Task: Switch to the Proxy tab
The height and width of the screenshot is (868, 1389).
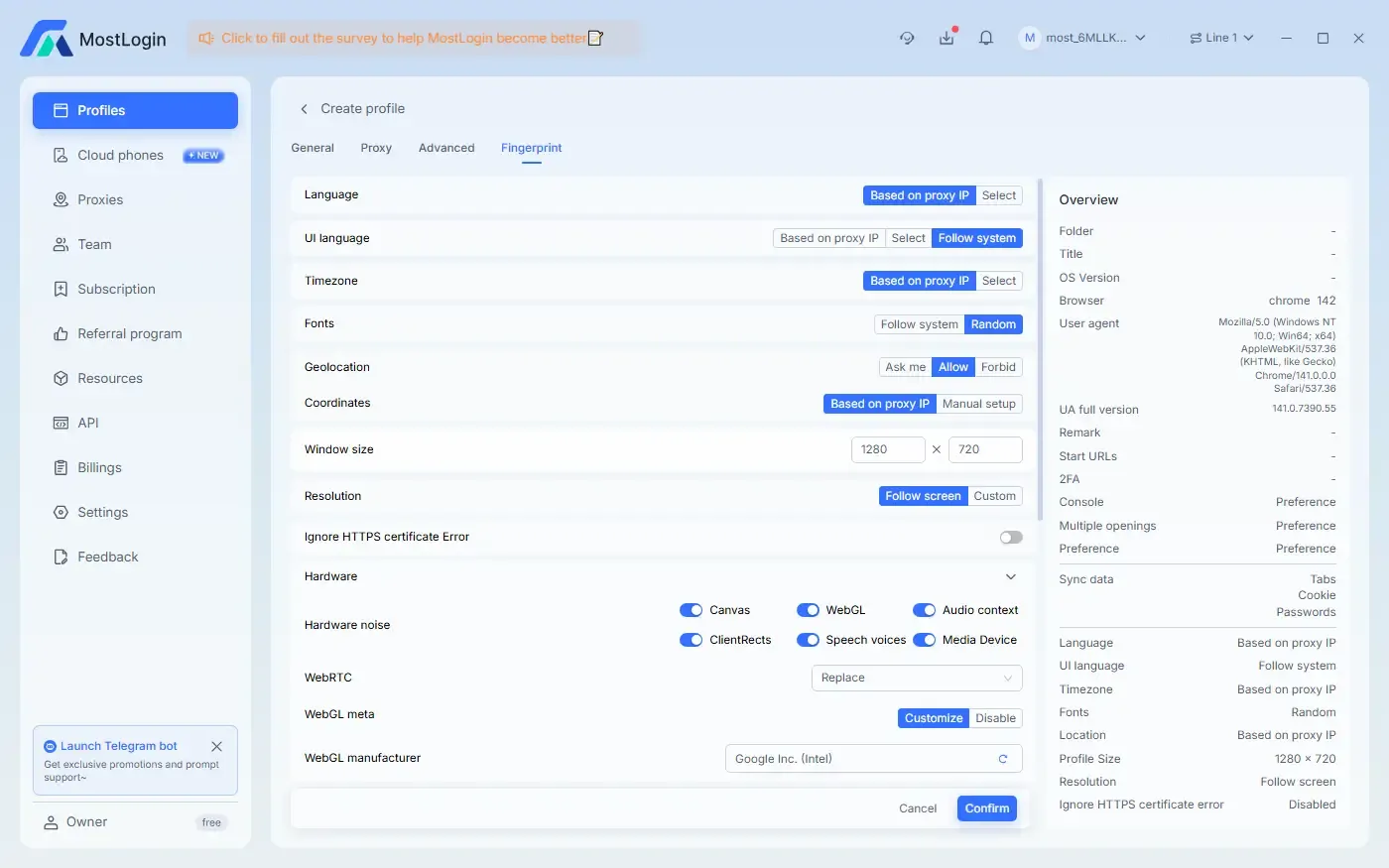Action: click(x=376, y=147)
